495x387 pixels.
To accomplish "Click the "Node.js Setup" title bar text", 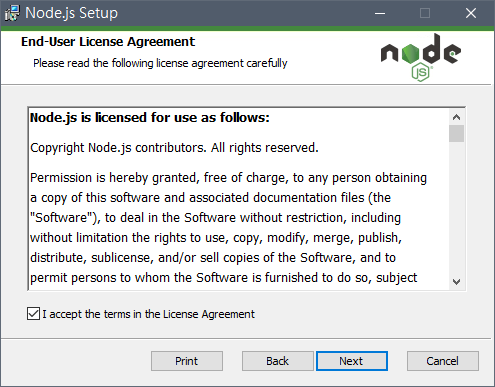I will tap(72, 13).
